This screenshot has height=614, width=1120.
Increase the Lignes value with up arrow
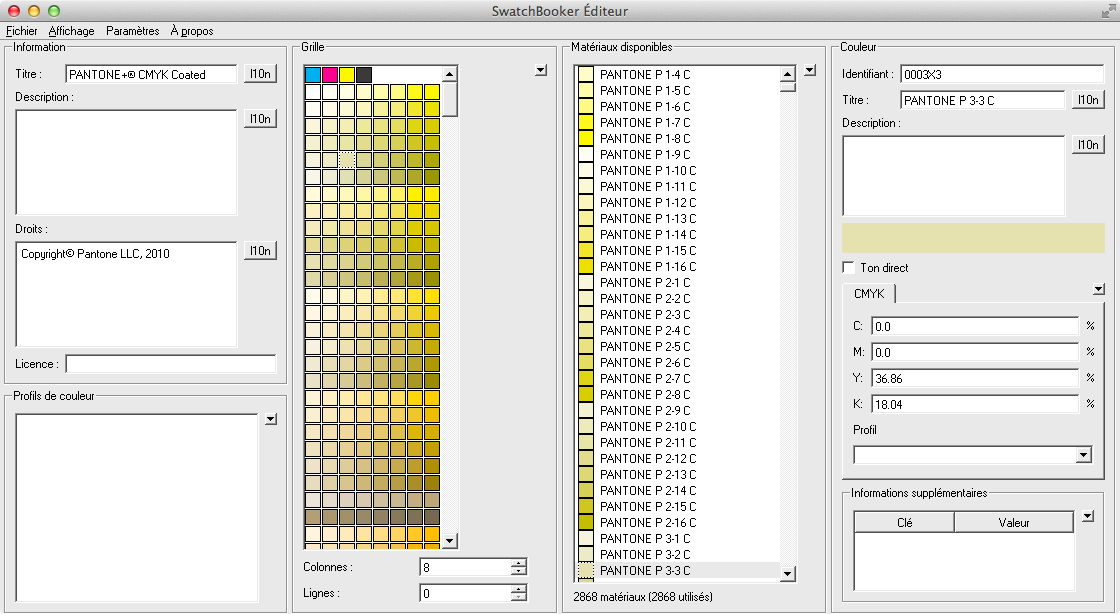pos(519,588)
